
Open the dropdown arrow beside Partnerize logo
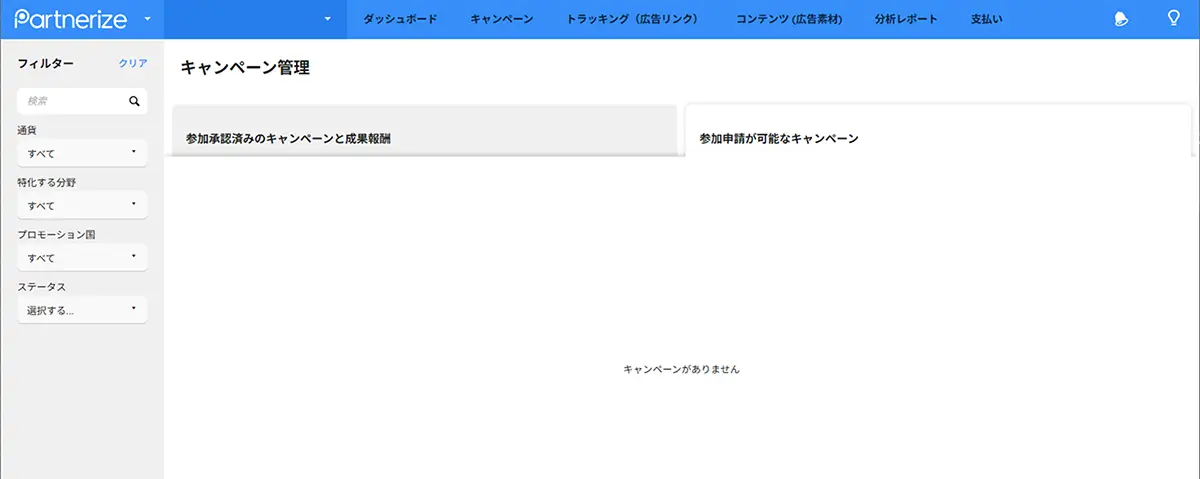point(147,19)
